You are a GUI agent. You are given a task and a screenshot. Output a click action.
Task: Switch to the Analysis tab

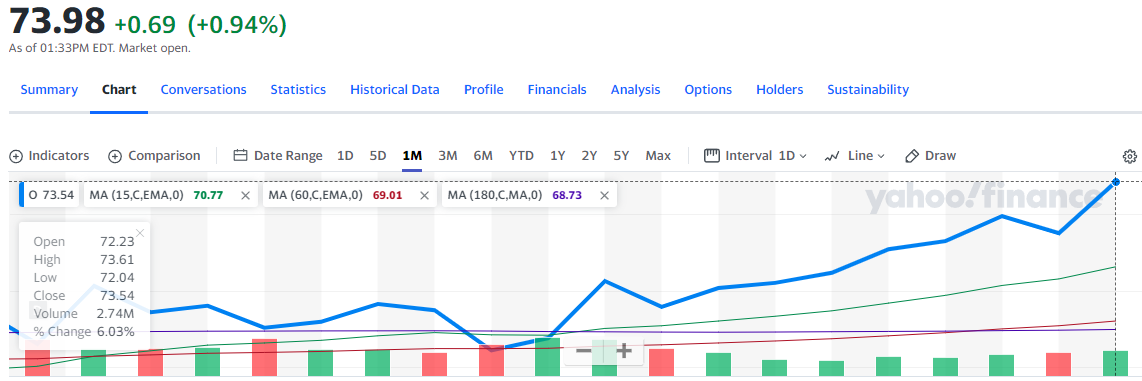click(635, 90)
